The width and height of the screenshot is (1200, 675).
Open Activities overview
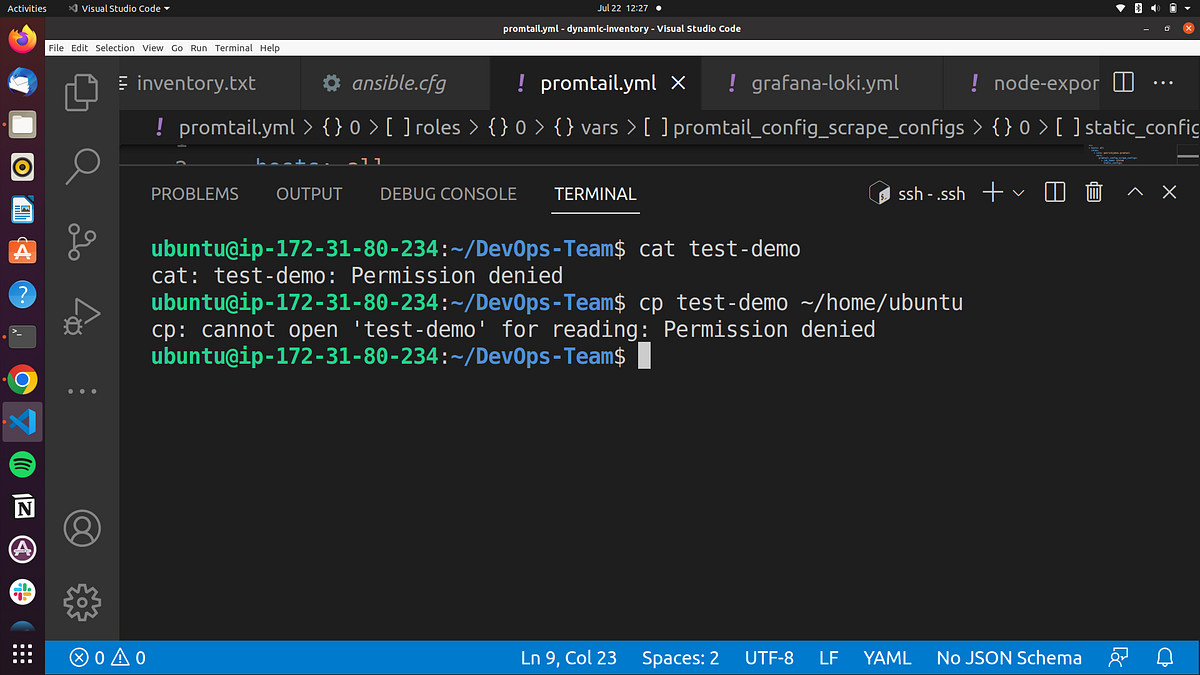(27, 8)
